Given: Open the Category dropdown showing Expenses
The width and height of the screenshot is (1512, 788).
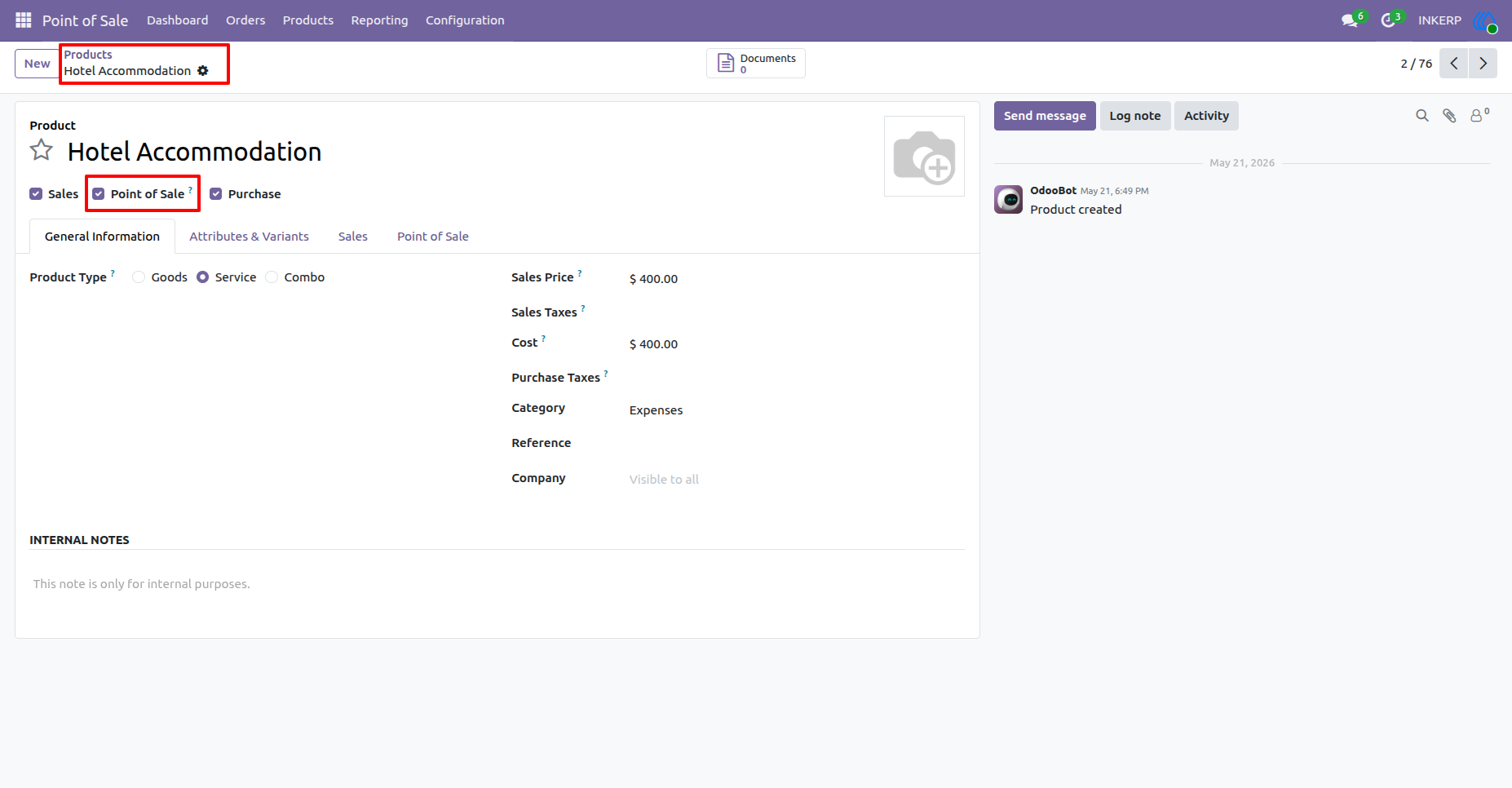Looking at the screenshot, I should (x=796, y=410).
